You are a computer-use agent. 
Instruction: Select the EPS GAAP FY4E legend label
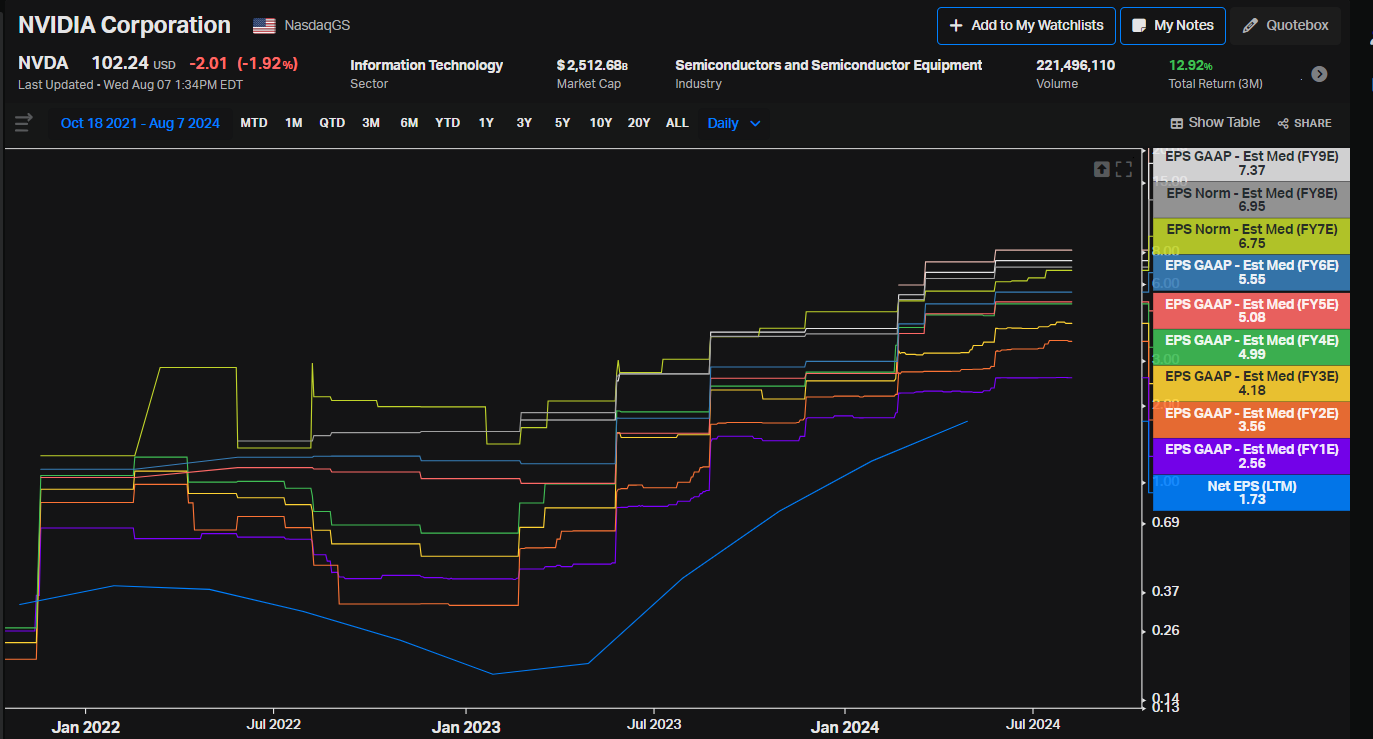pyautogui.click(x=1251, y=347)
